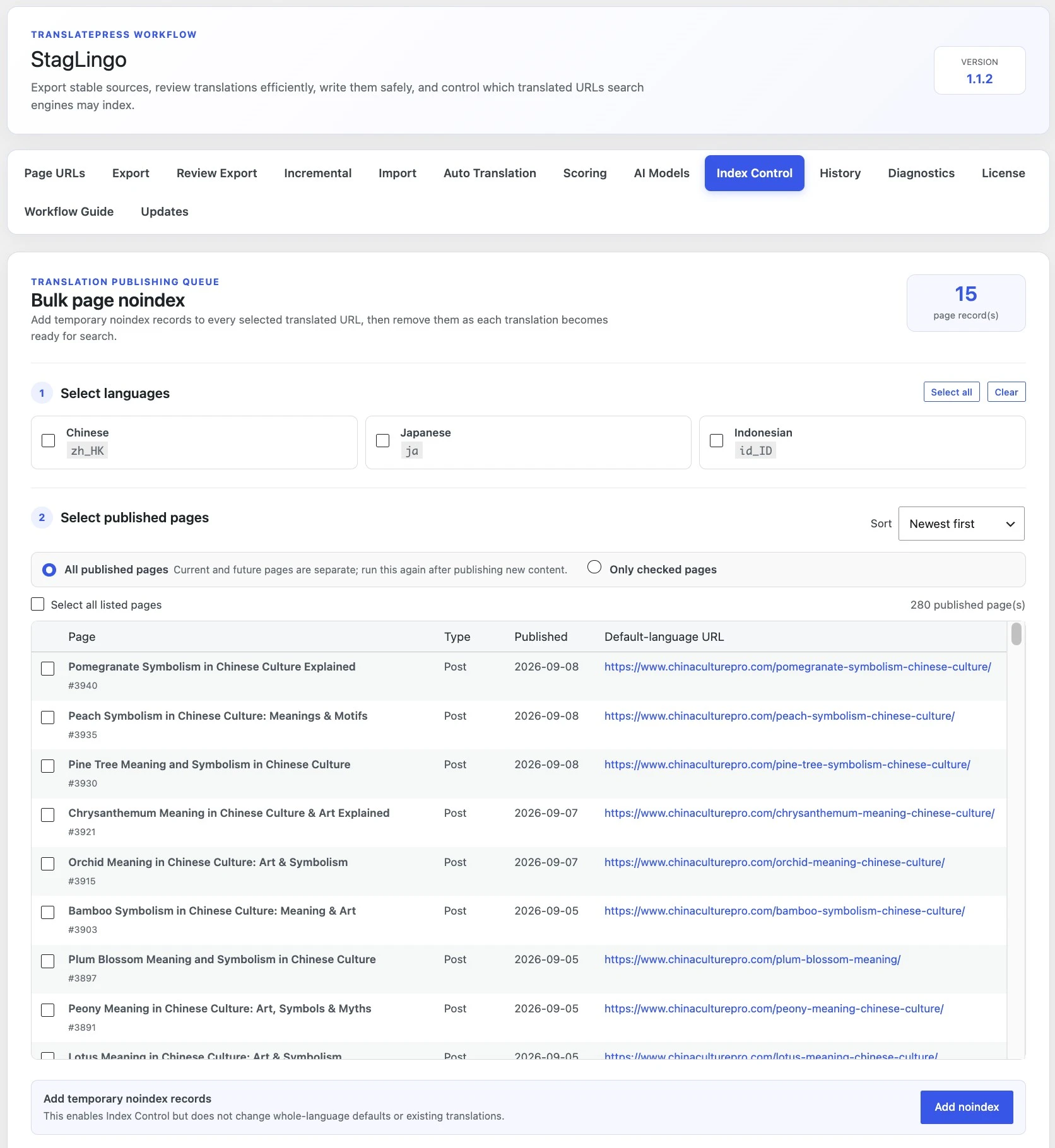Open the peach-symbolism URL link
Screen dimensions: 1055x1148
(779, 716)
